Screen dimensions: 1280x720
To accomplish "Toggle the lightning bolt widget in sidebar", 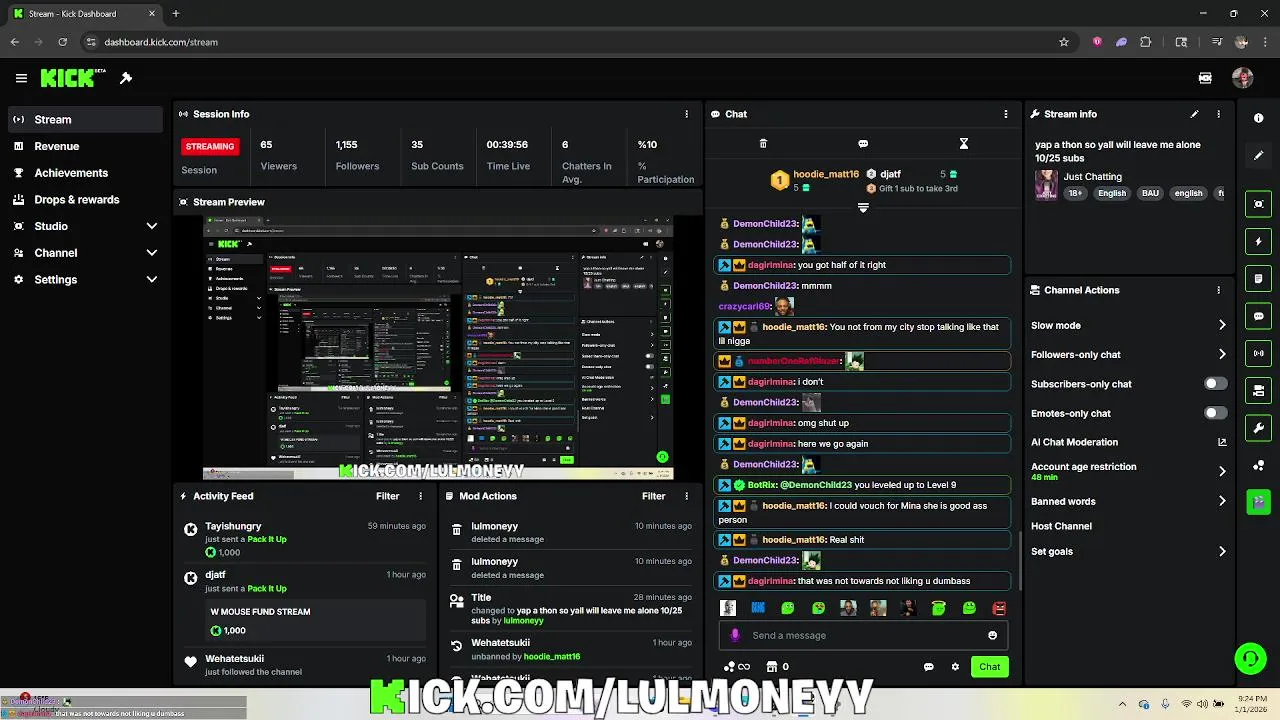I will [x=1259, y=241].
